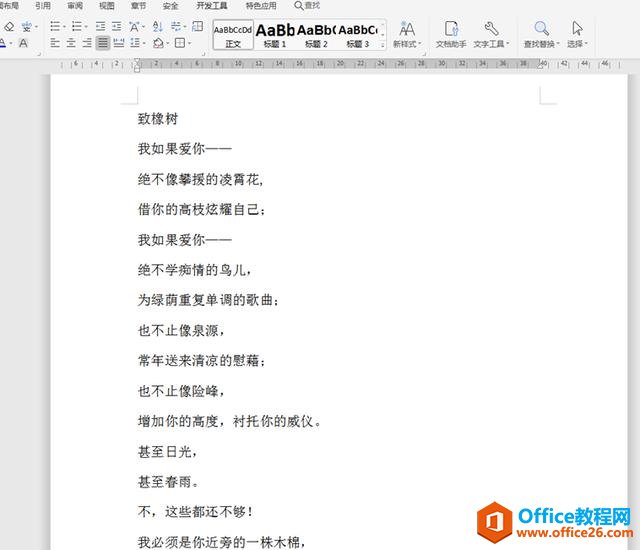
Task: Click the right indent marker on ruler
Action: coord(540,66)
